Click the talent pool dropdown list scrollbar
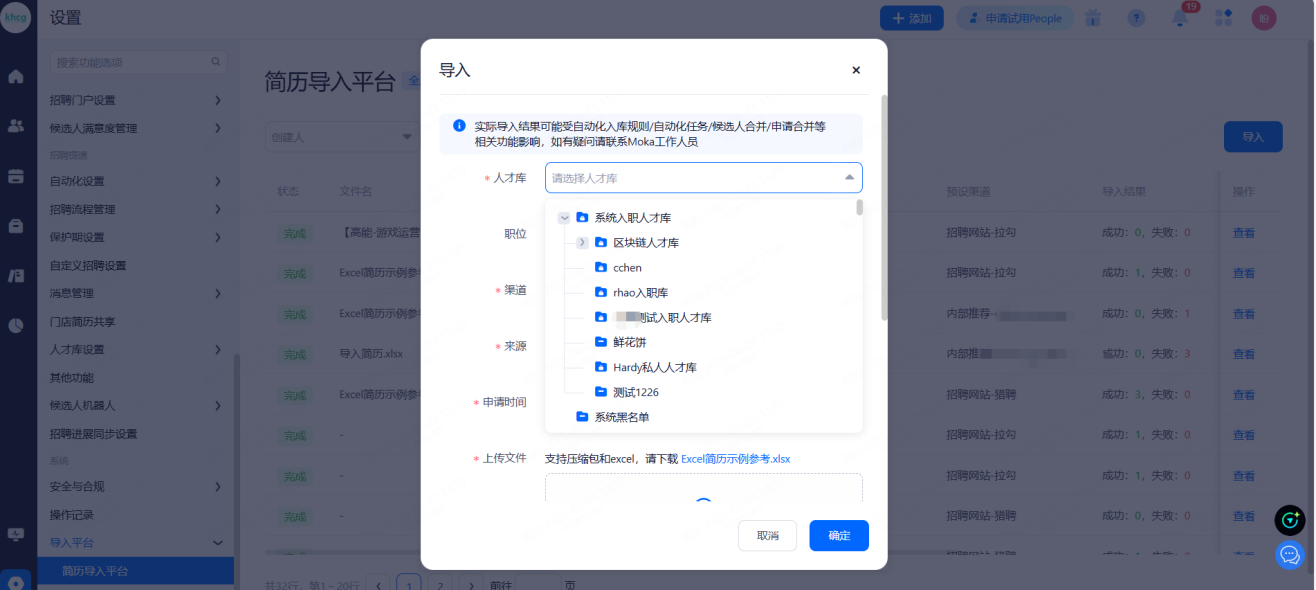The width and height of the screenshot is (1316, 590). point(859,208)
